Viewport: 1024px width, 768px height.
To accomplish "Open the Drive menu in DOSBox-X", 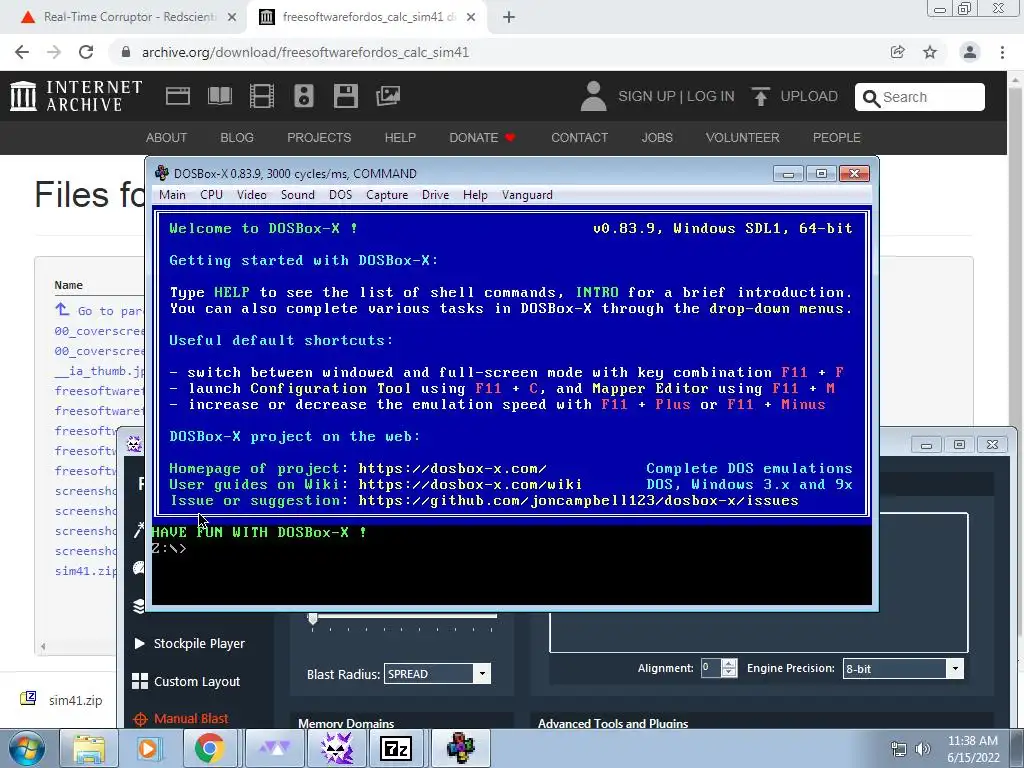I will pyautogui.click(x=435, y=195).
